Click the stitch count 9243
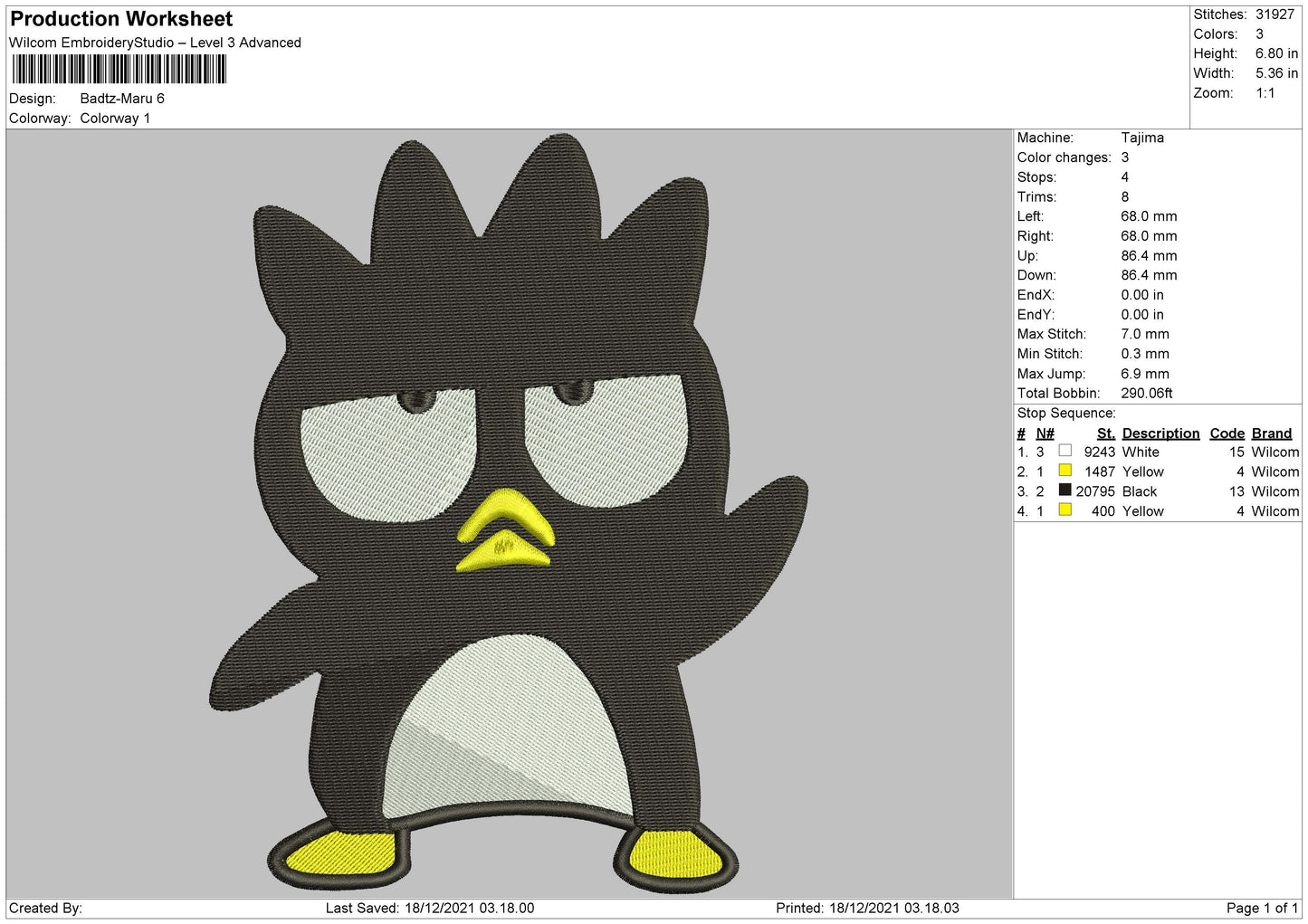Viewport: 1308px width, 924px height. click(x=1100, y=452)
